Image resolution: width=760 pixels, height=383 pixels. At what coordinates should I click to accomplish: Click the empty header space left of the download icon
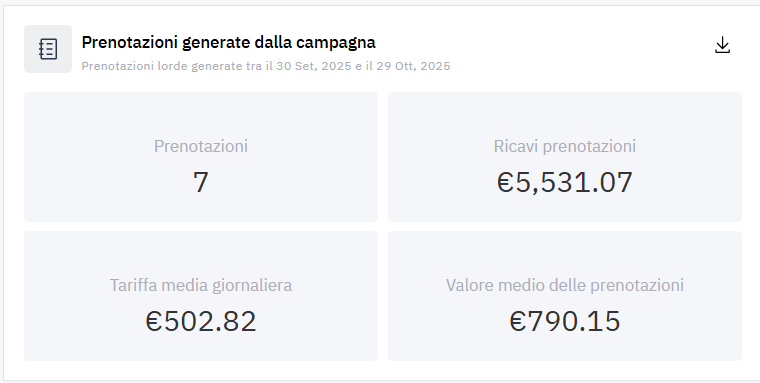pos(582,48)
